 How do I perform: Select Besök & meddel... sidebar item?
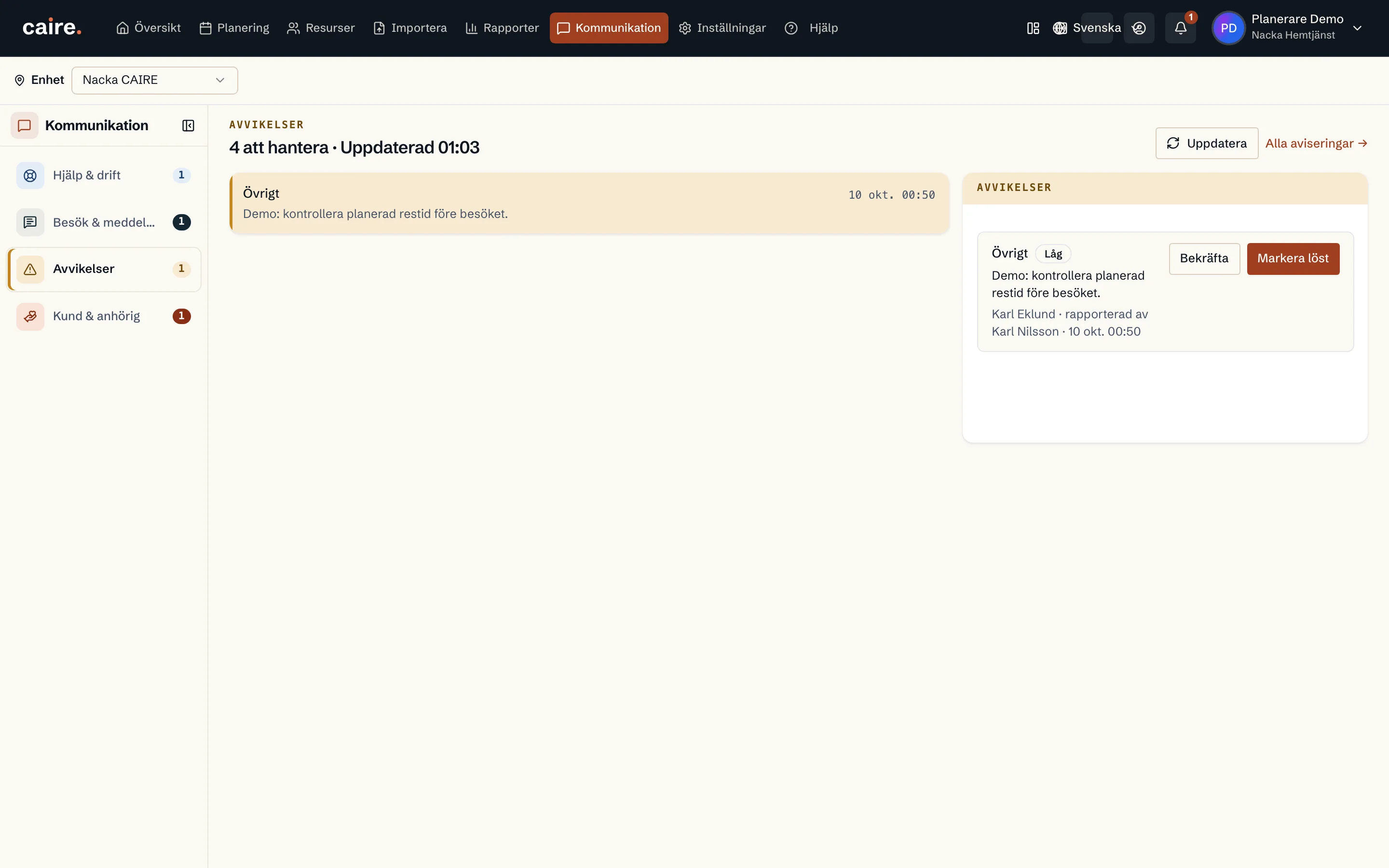(104, 222)
